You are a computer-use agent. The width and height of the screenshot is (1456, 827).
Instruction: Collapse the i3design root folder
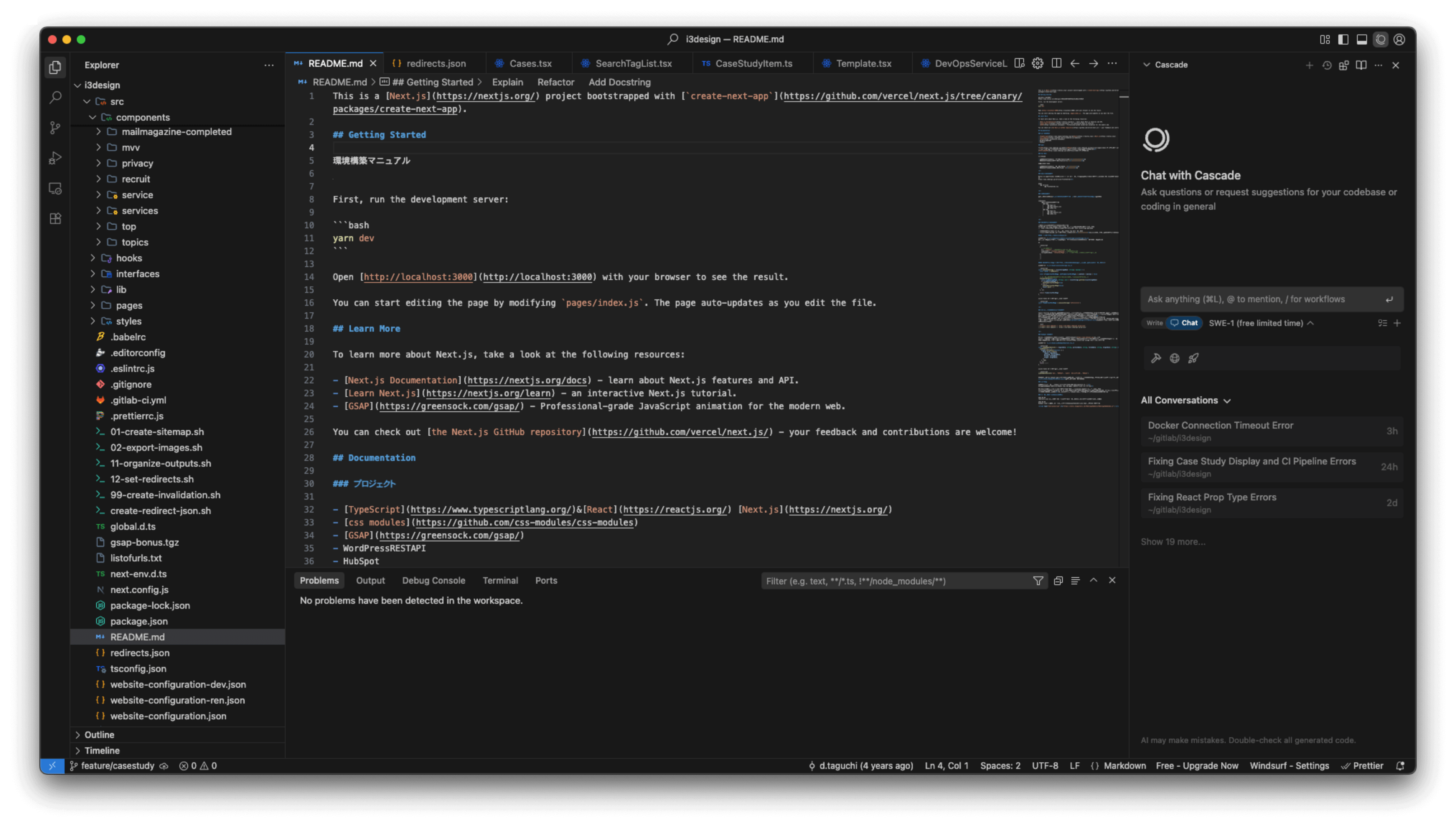pos(102,85)
